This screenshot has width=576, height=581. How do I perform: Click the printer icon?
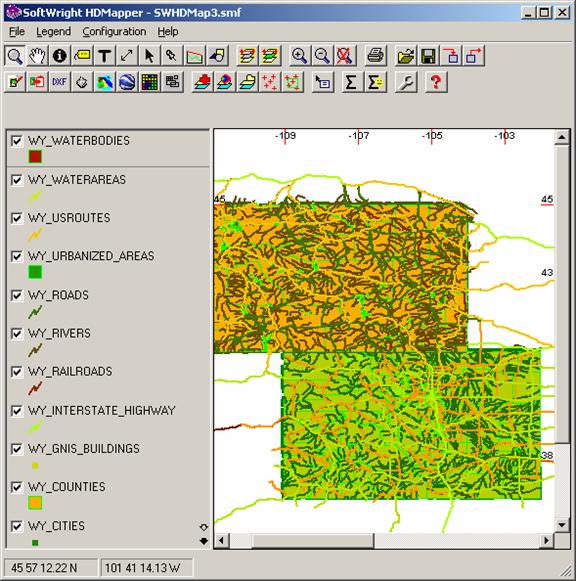click(x=375, y=56)
